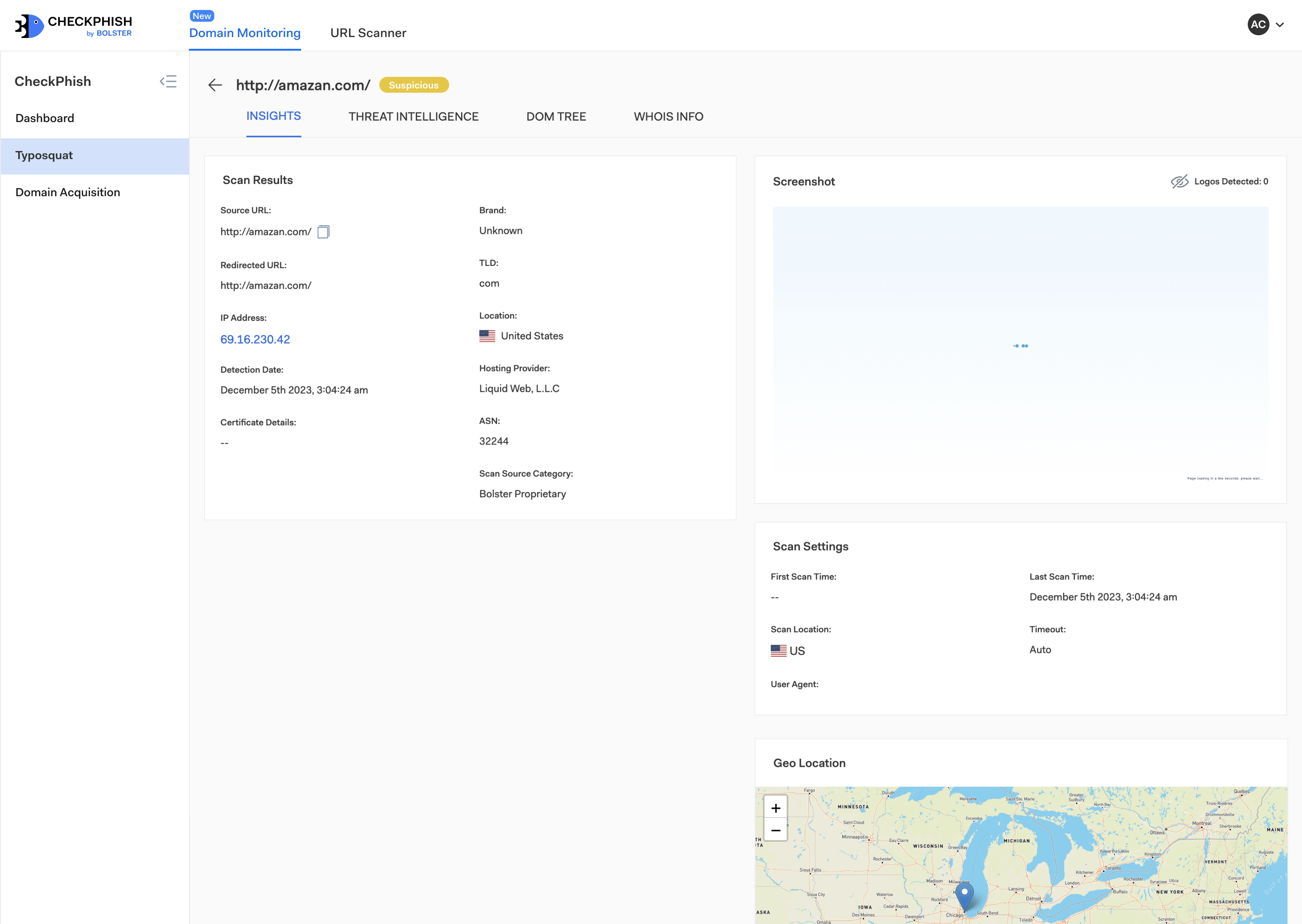Screen dimensions: 1302x924
Task: Click the Detection Date value
Action: tap(294, 390)
